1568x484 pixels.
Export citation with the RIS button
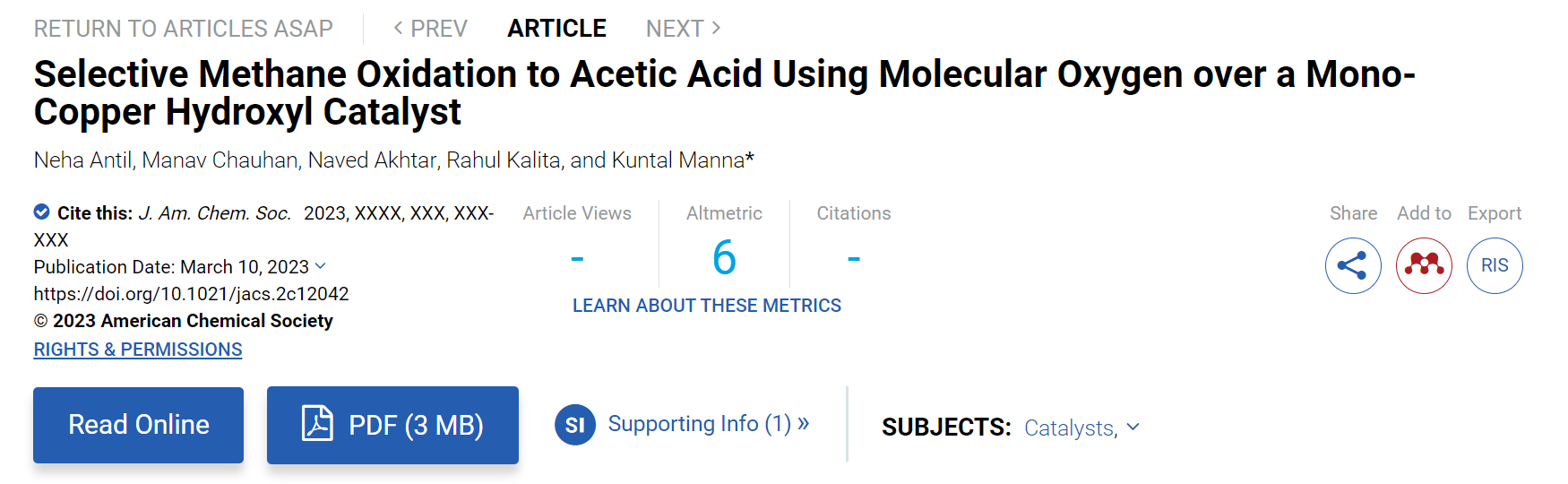[1495, 265]
